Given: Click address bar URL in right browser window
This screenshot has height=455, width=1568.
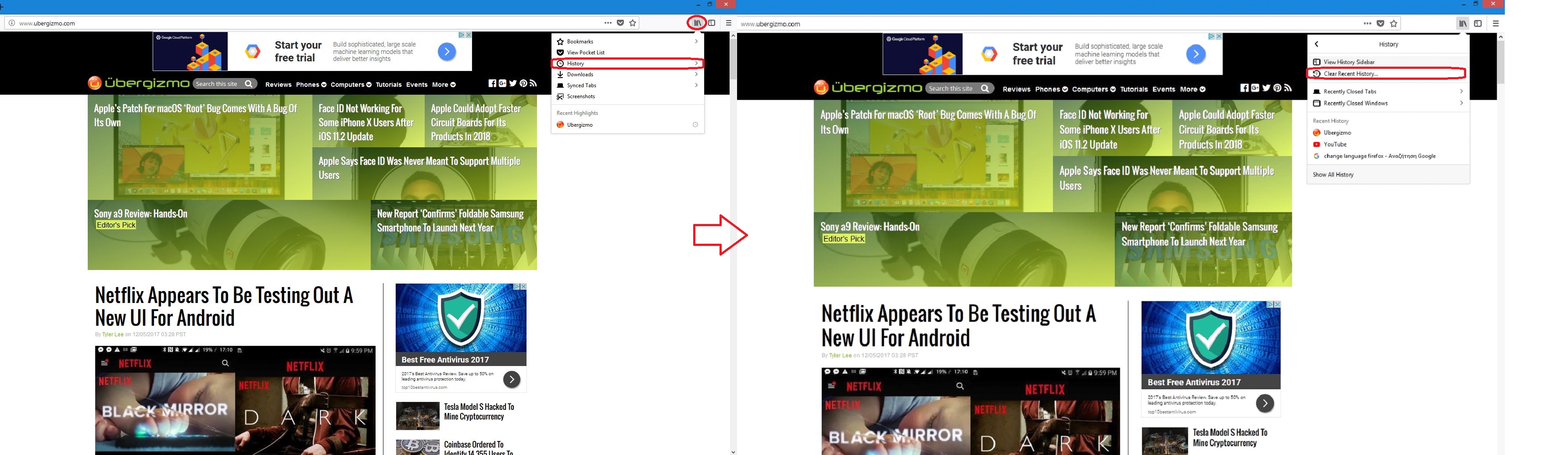Looking at the screenshot, I should 770,24.
